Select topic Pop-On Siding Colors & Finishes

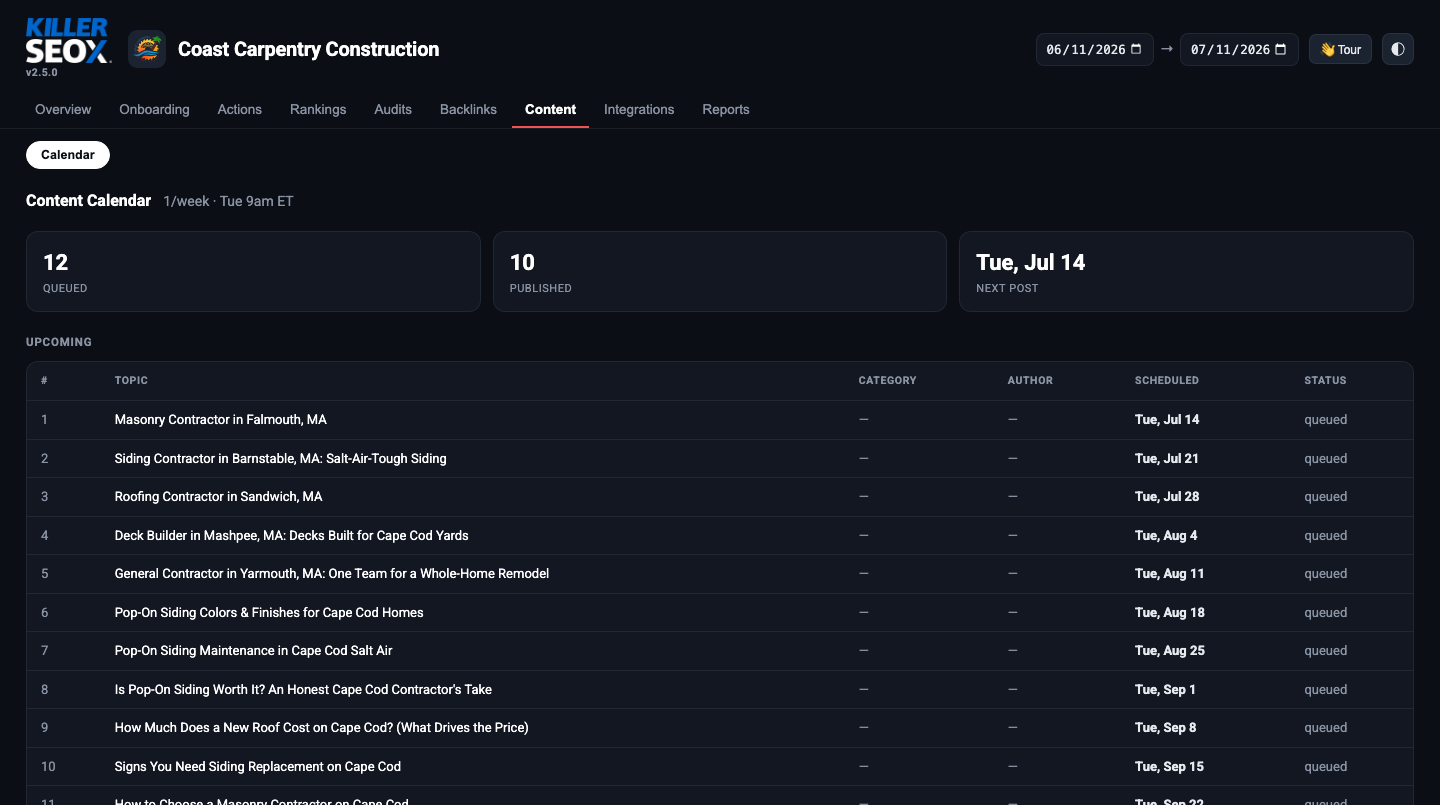tap(269, 613)
